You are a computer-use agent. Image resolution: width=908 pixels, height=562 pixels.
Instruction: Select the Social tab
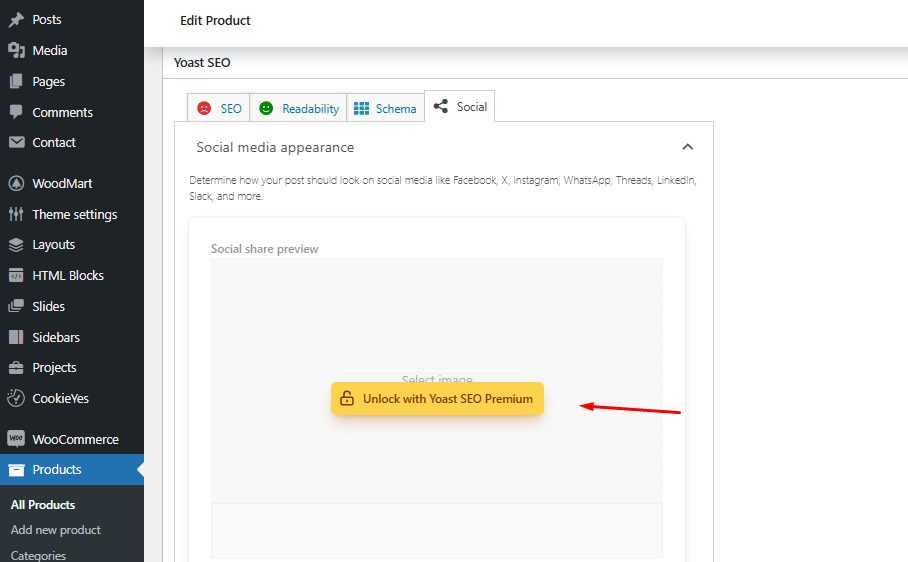click(460, 106)
